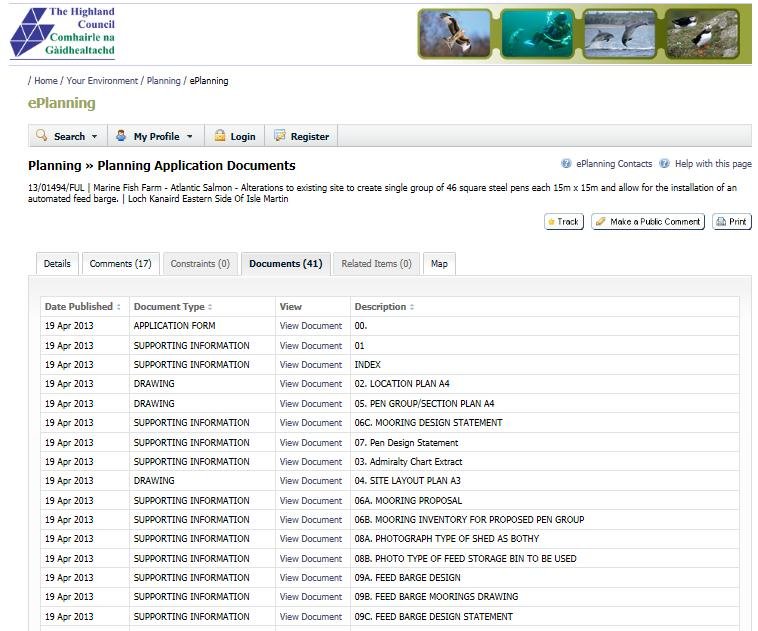Viewport: 758px width, 631px height.
Task: Click the Login padlock icon
Action: pyautogui.click(x=219, y=136)
